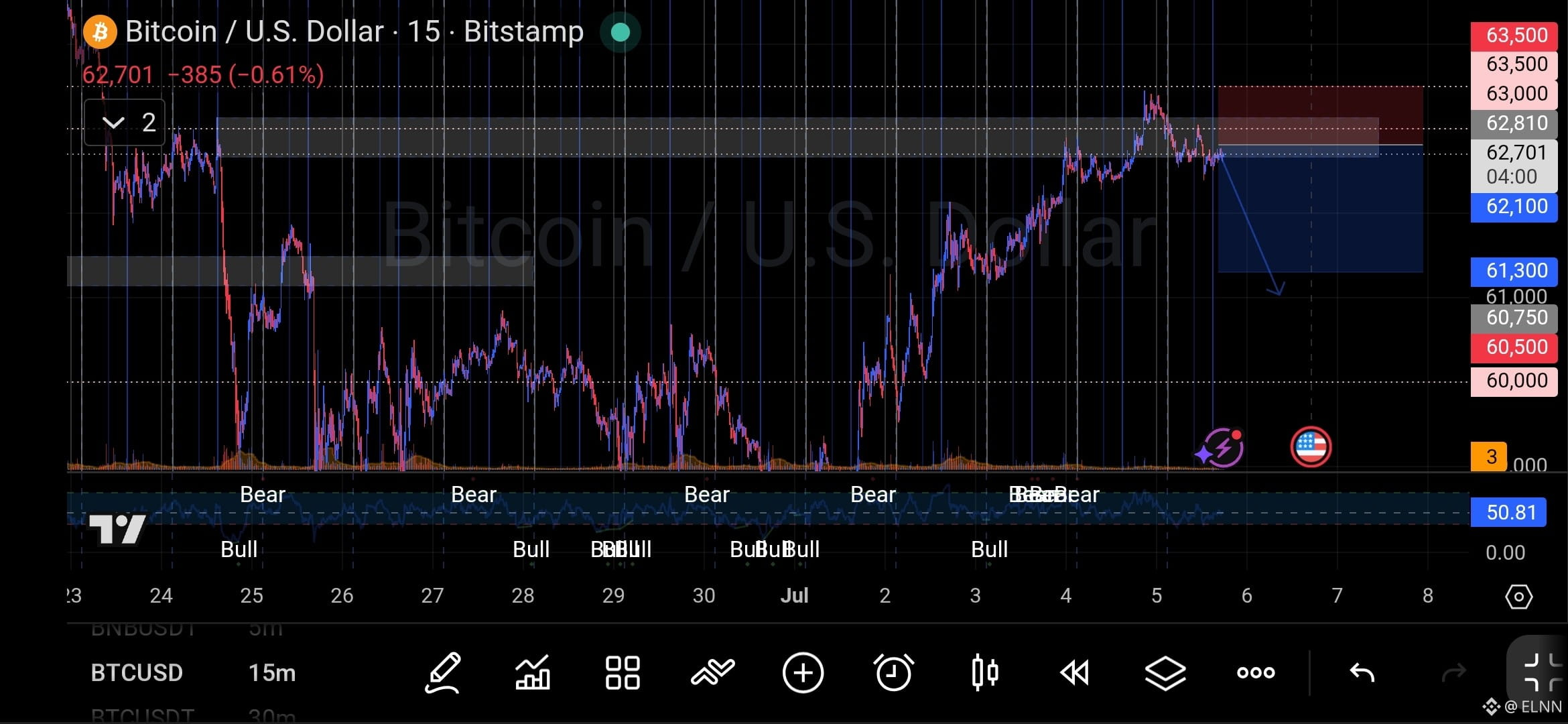Tap the red 60,500 price label

1514,347
